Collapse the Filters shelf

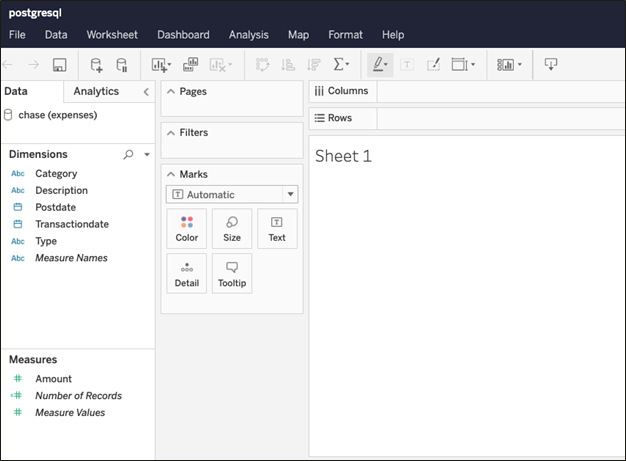click(171, 133)
